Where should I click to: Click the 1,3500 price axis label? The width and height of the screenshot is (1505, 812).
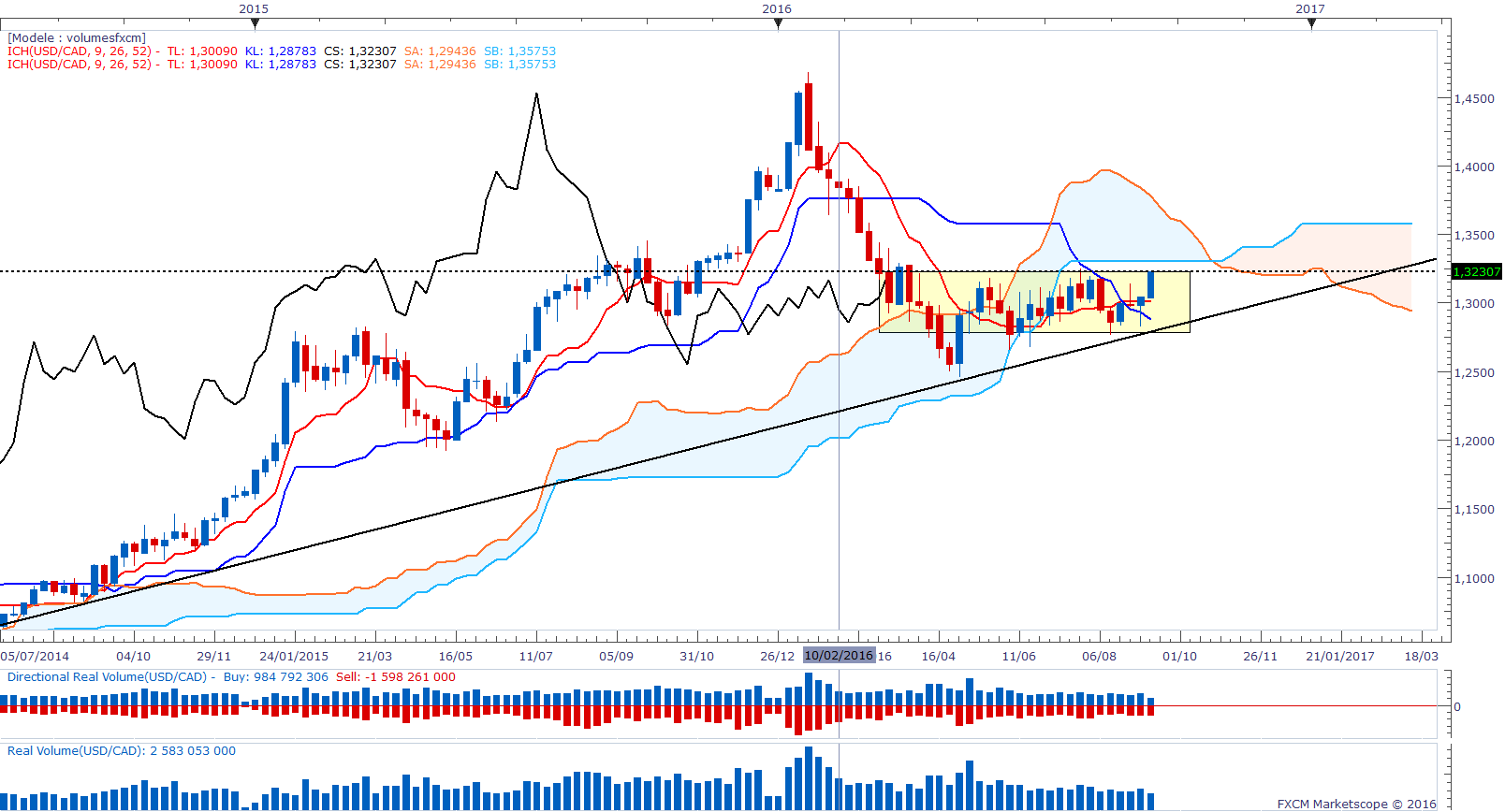click(x=1474, y=236)
